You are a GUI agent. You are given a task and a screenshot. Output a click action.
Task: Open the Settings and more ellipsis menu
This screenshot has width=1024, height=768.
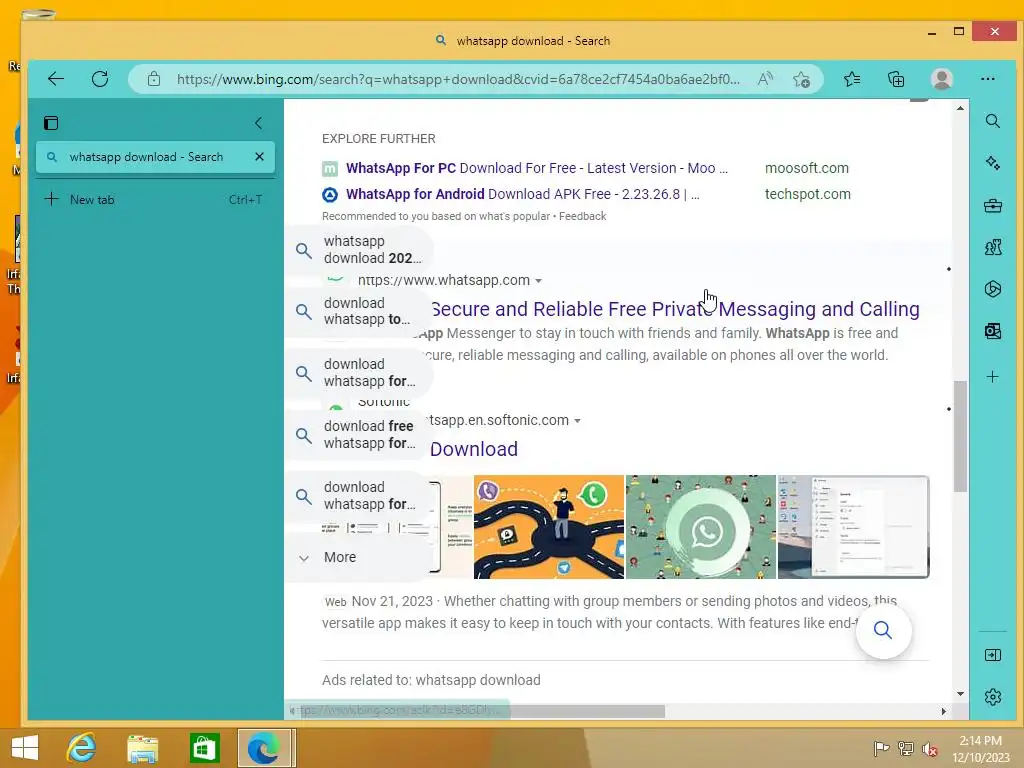coord(987,79)
